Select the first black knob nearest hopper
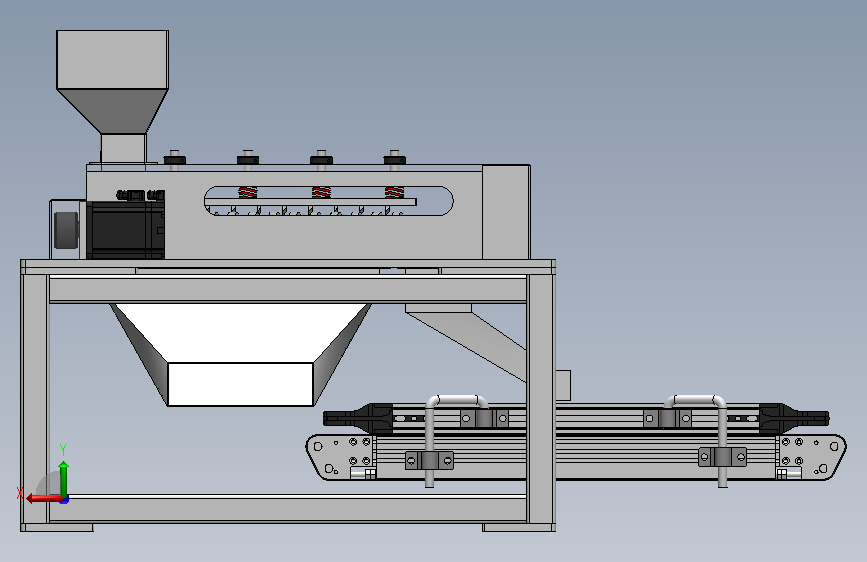 (175, 160)
